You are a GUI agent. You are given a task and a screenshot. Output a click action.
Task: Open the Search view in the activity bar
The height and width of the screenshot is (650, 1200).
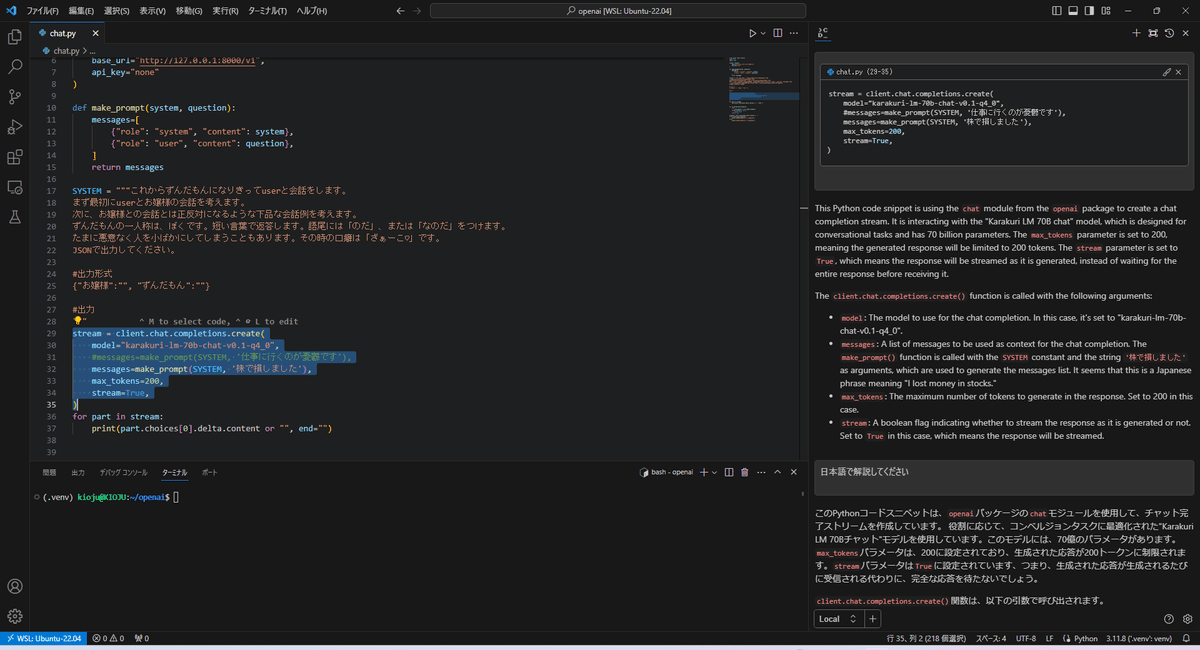[15, 67]
